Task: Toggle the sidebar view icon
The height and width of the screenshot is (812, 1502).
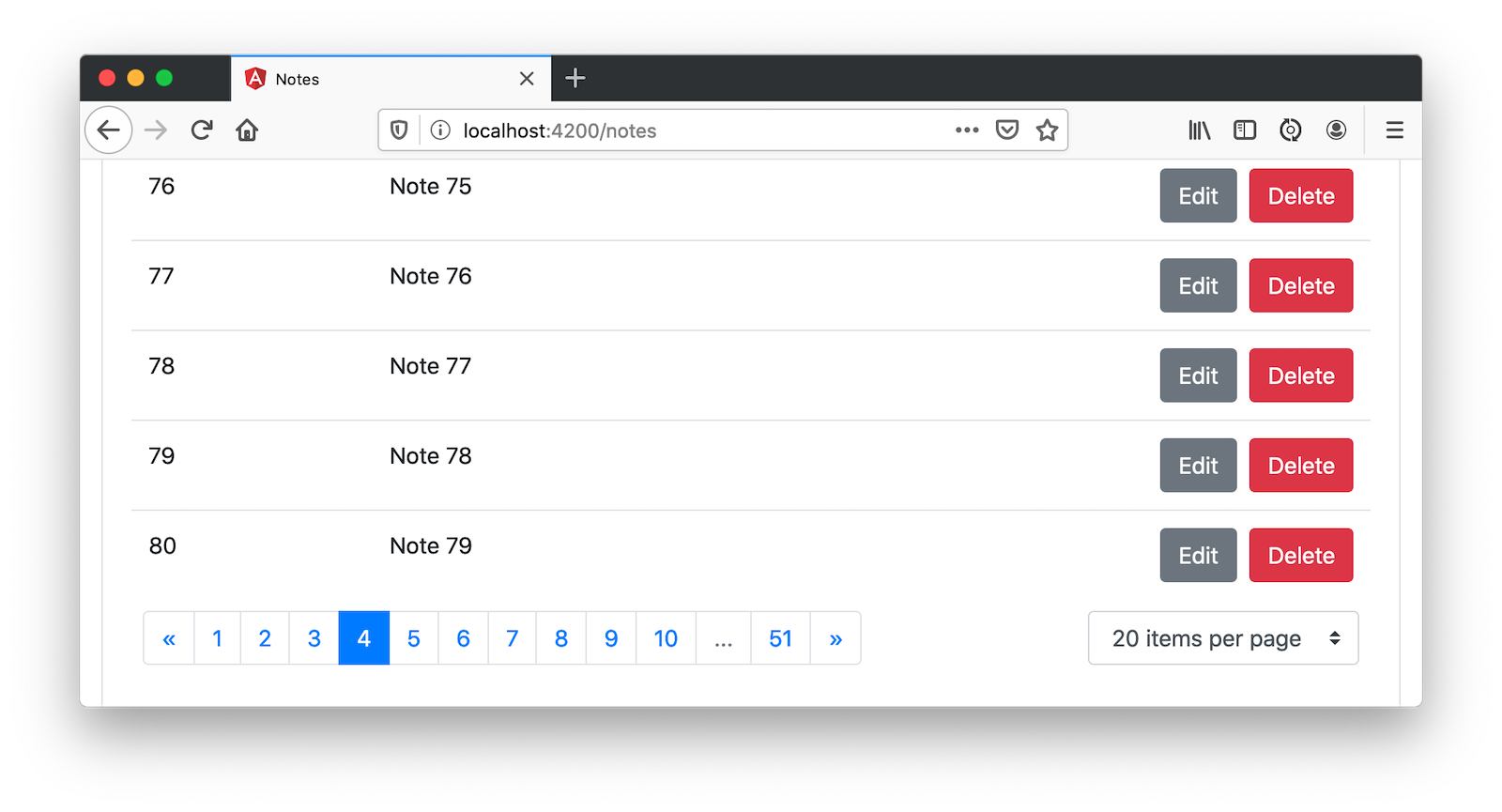Action: coord(1245,130)
